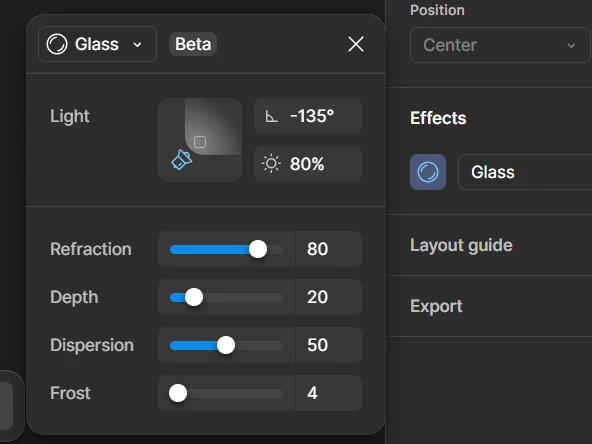Select the blue Glass effect icon

[428, 172]
